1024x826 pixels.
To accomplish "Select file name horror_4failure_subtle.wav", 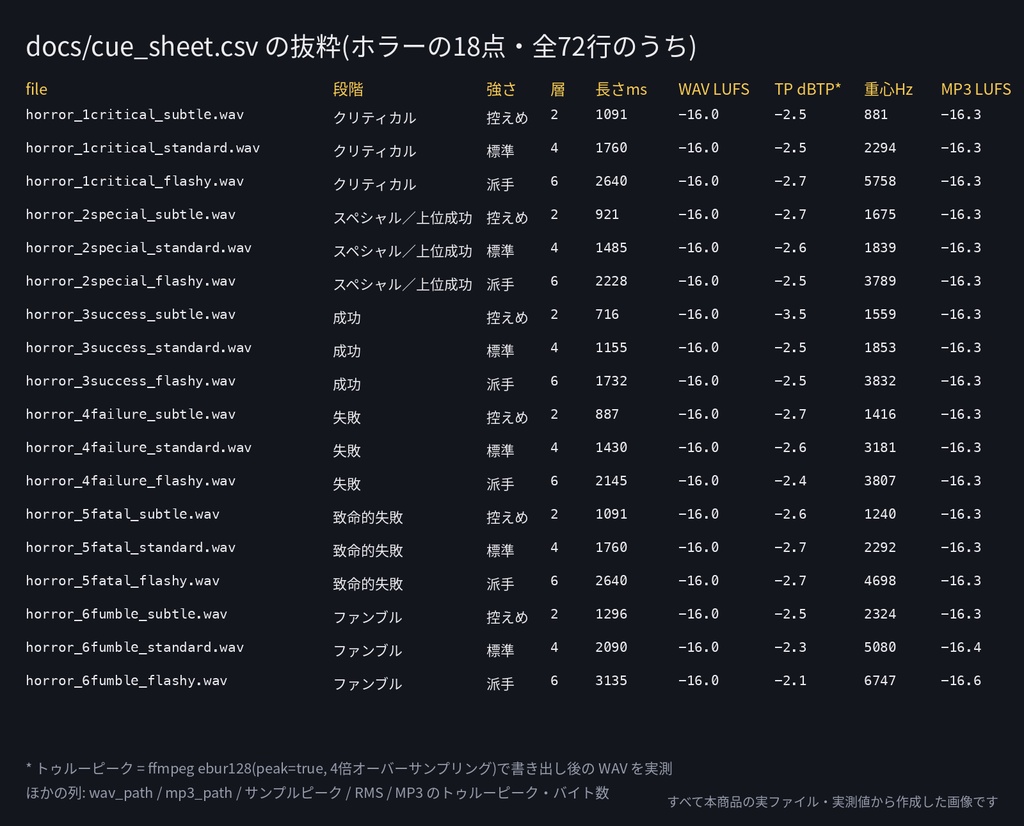I will coord(131,414).
